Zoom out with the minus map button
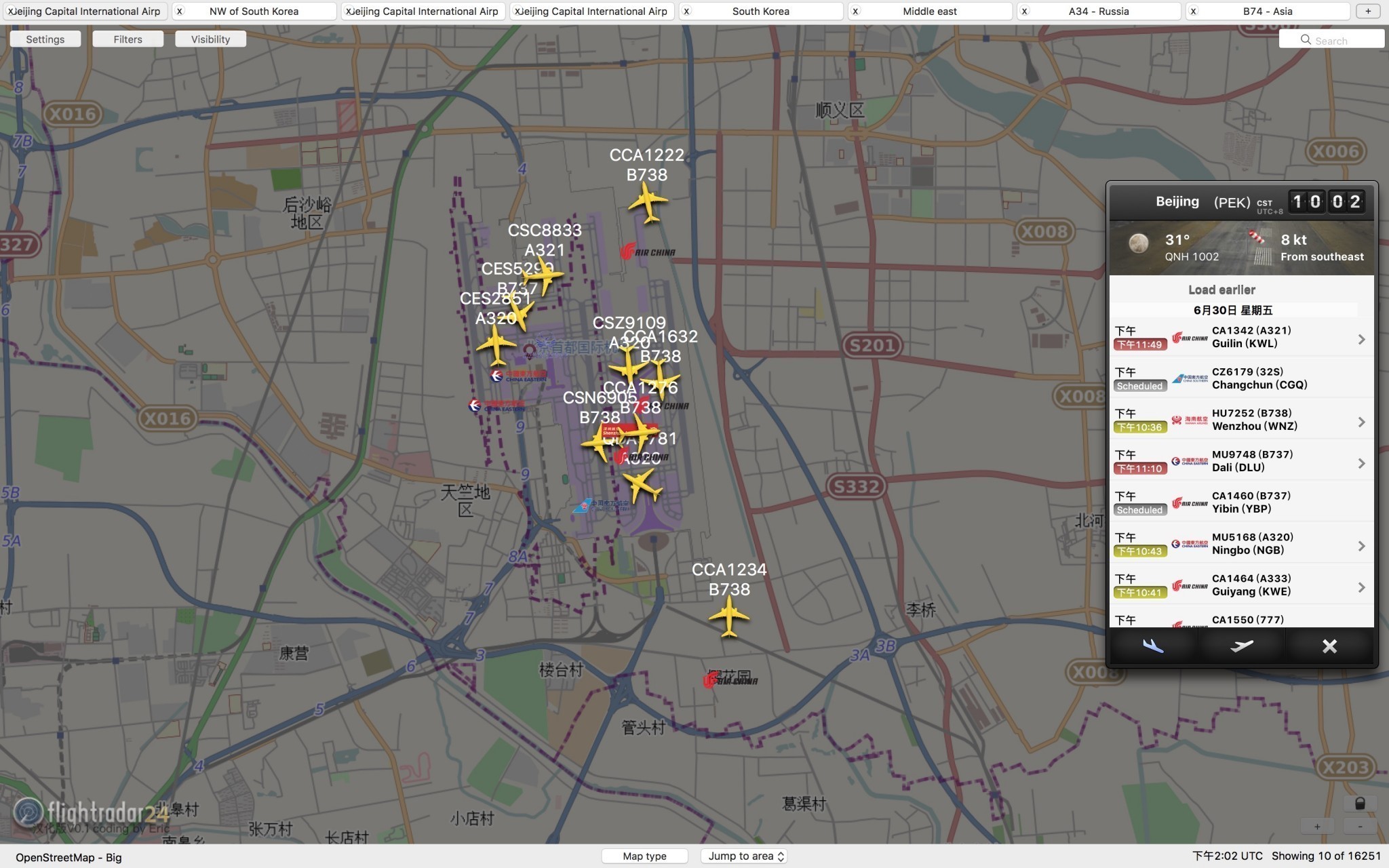The height and width of the screenshot is (868, 1389). [1360, 827]
